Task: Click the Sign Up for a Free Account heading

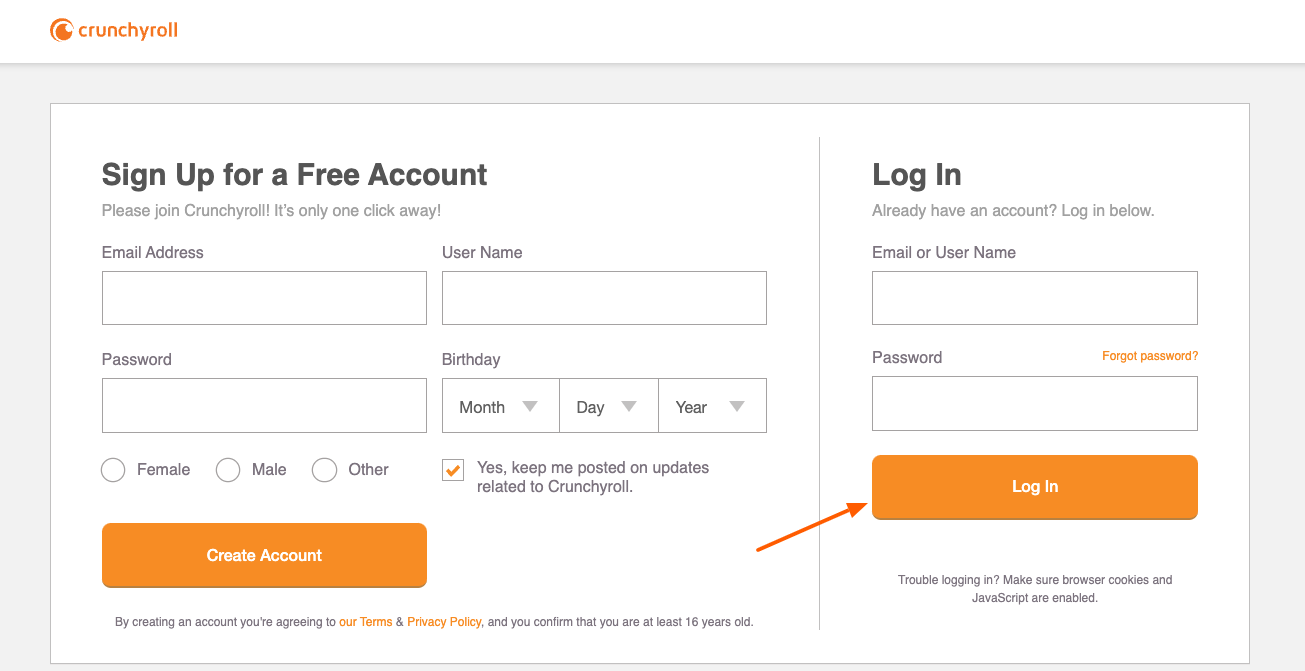Action: point(295,175)
